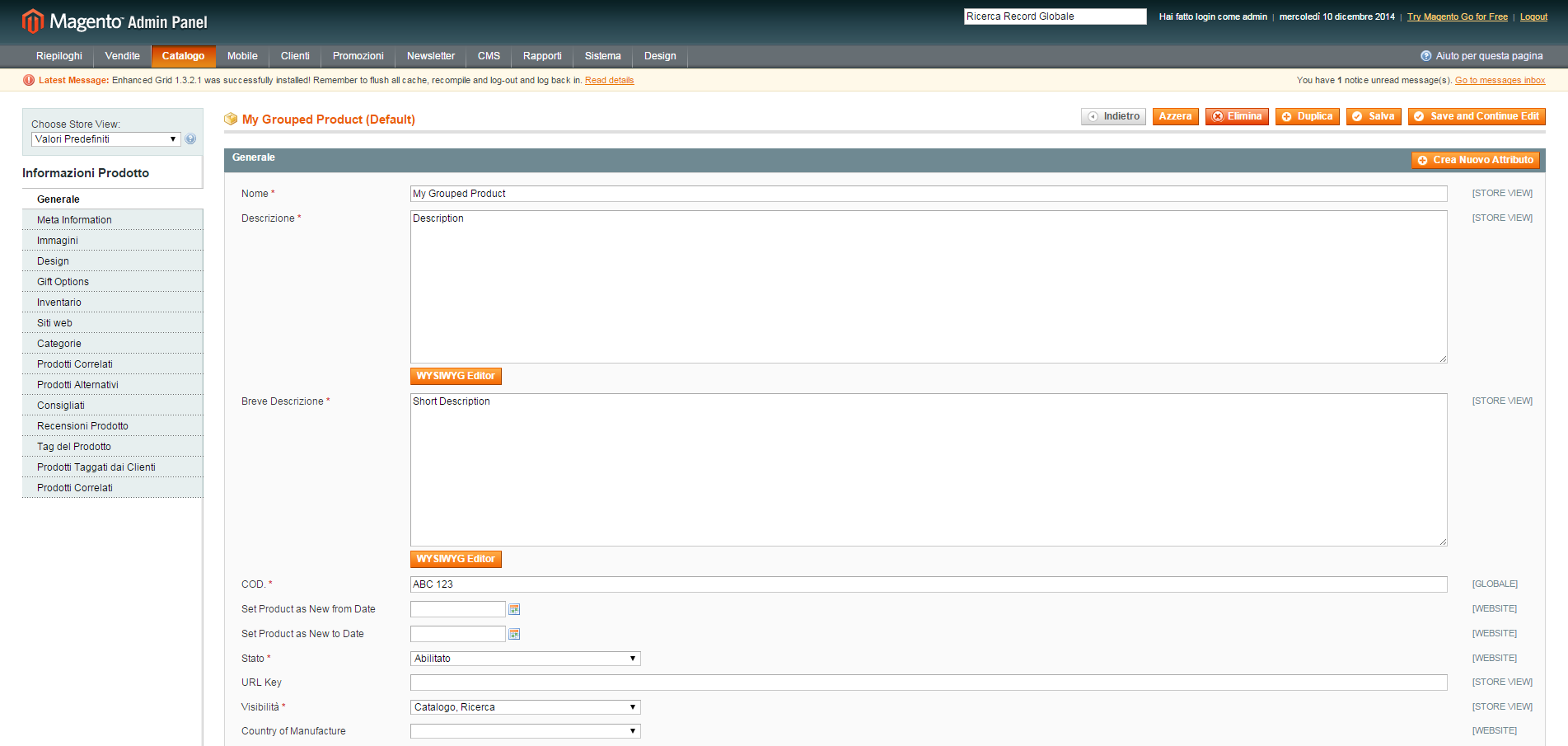Click into the URL Key field
This screenshot has height=746, width=1568.
(x=928, y=683)
